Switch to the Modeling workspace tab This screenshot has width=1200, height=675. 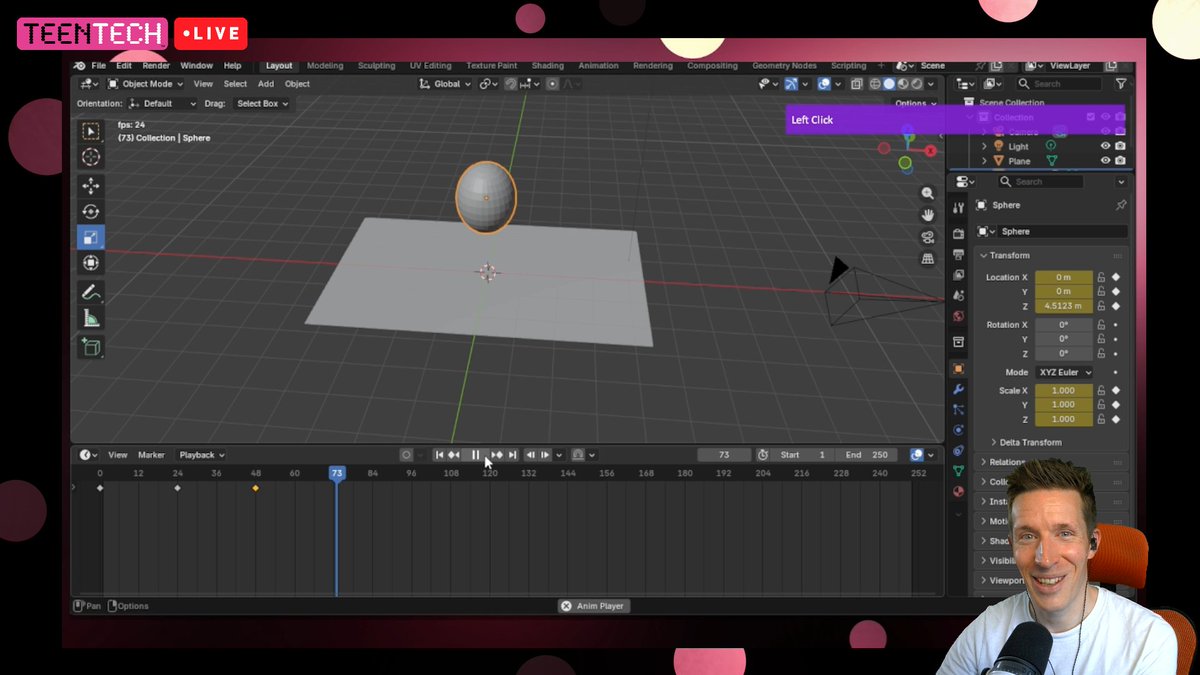pos(325,66)
